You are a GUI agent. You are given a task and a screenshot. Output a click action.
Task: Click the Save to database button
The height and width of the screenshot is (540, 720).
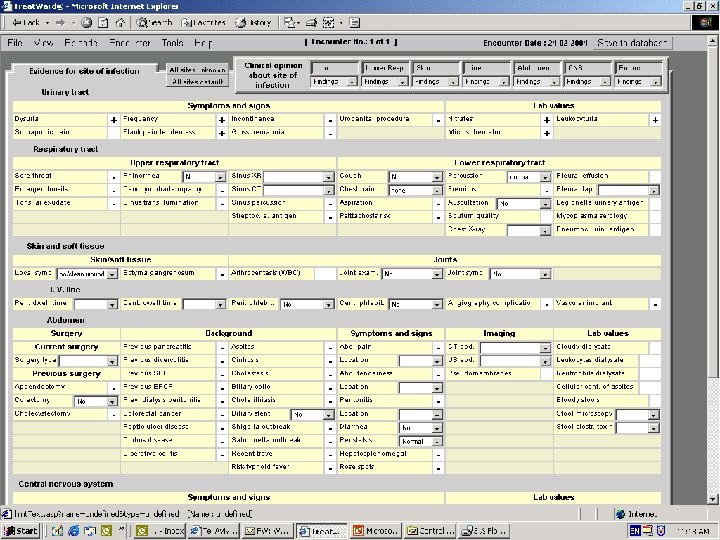coord(634,43)
